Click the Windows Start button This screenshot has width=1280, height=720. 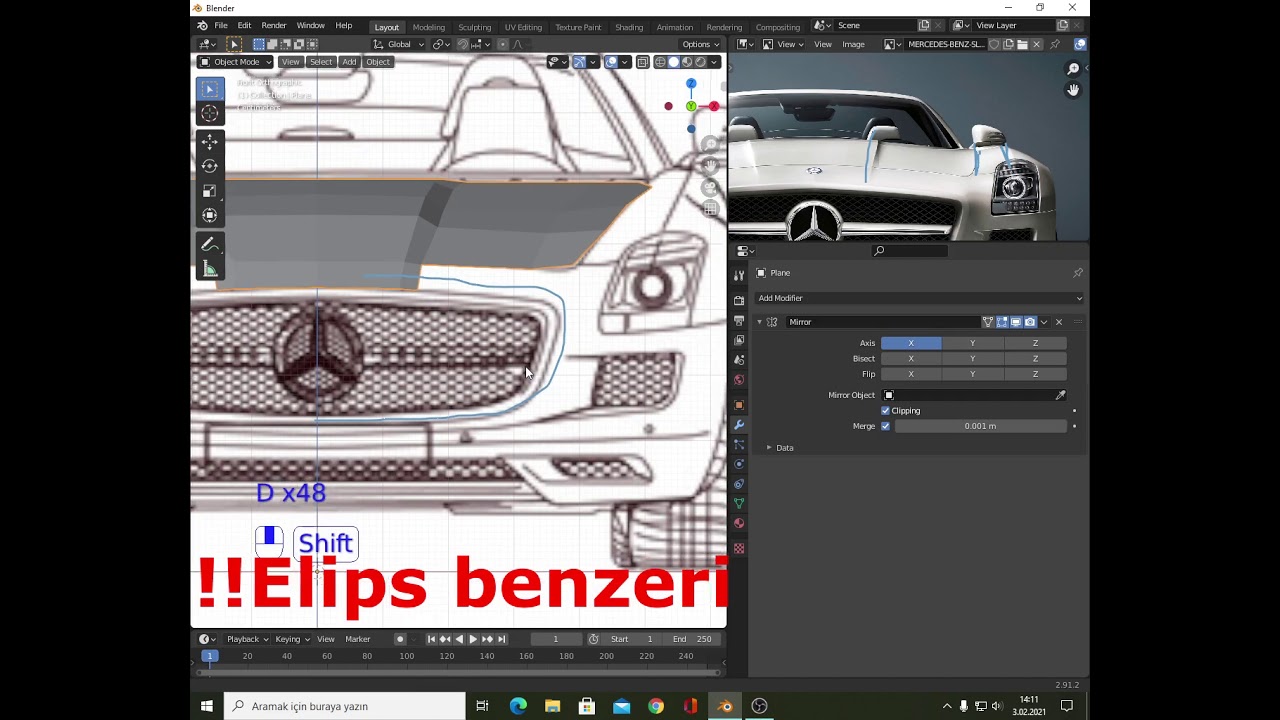click(x=207, y=706)
